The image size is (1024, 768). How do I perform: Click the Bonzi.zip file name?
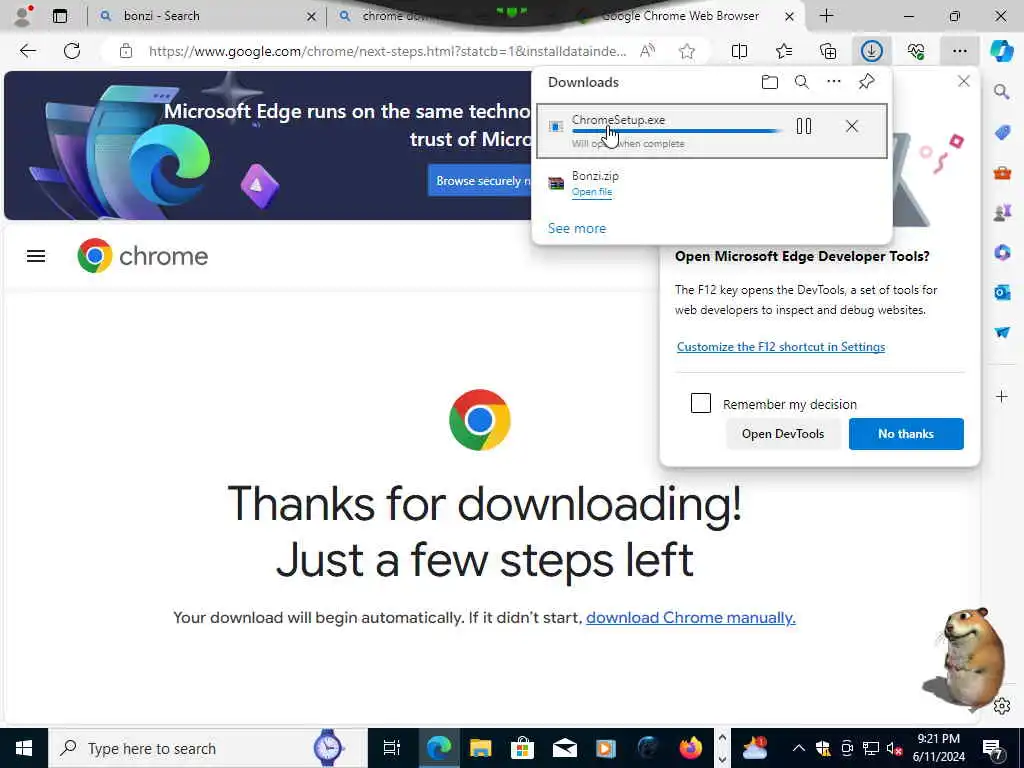[x=595, y=176]
